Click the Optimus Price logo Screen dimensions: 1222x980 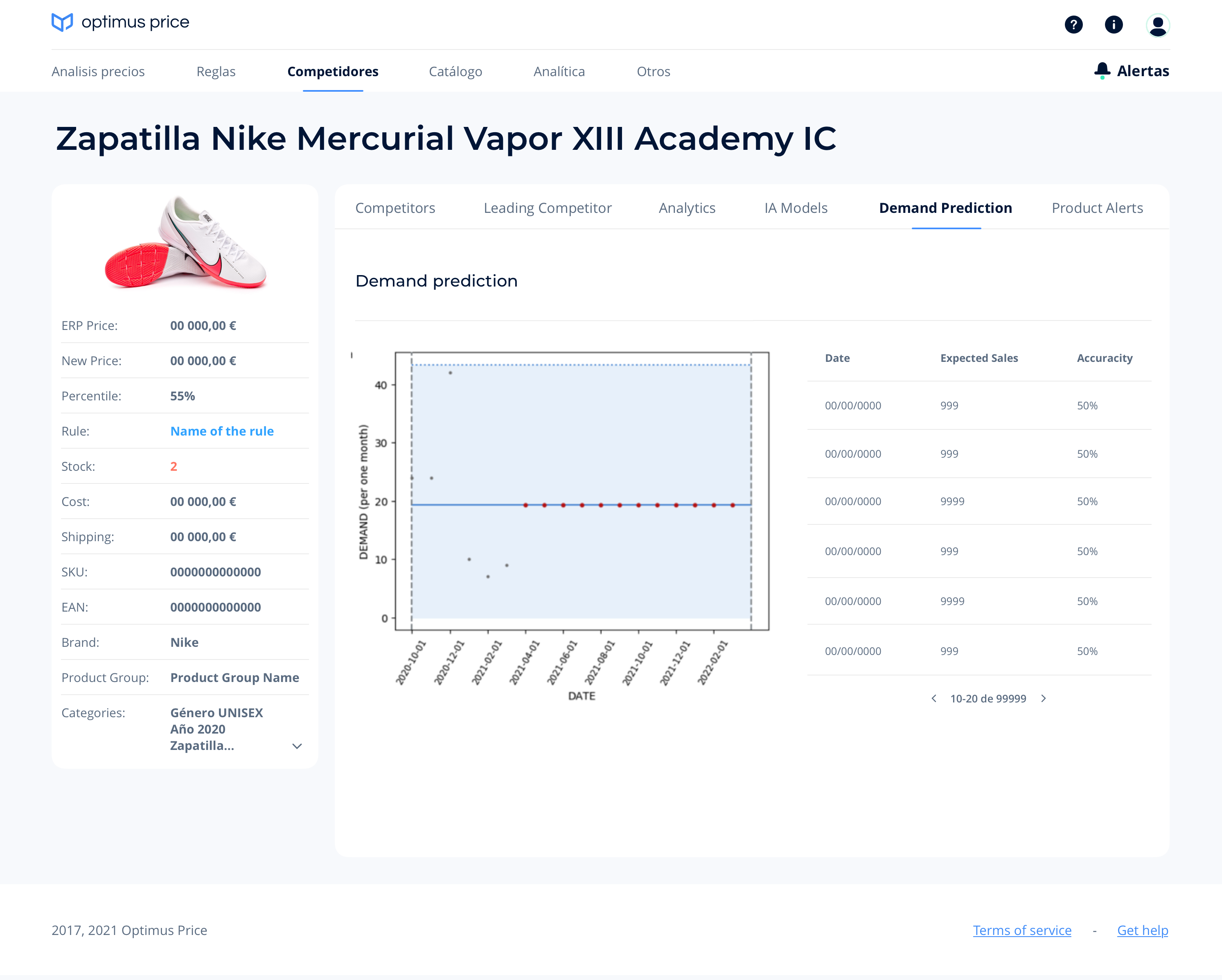(120, 23)
